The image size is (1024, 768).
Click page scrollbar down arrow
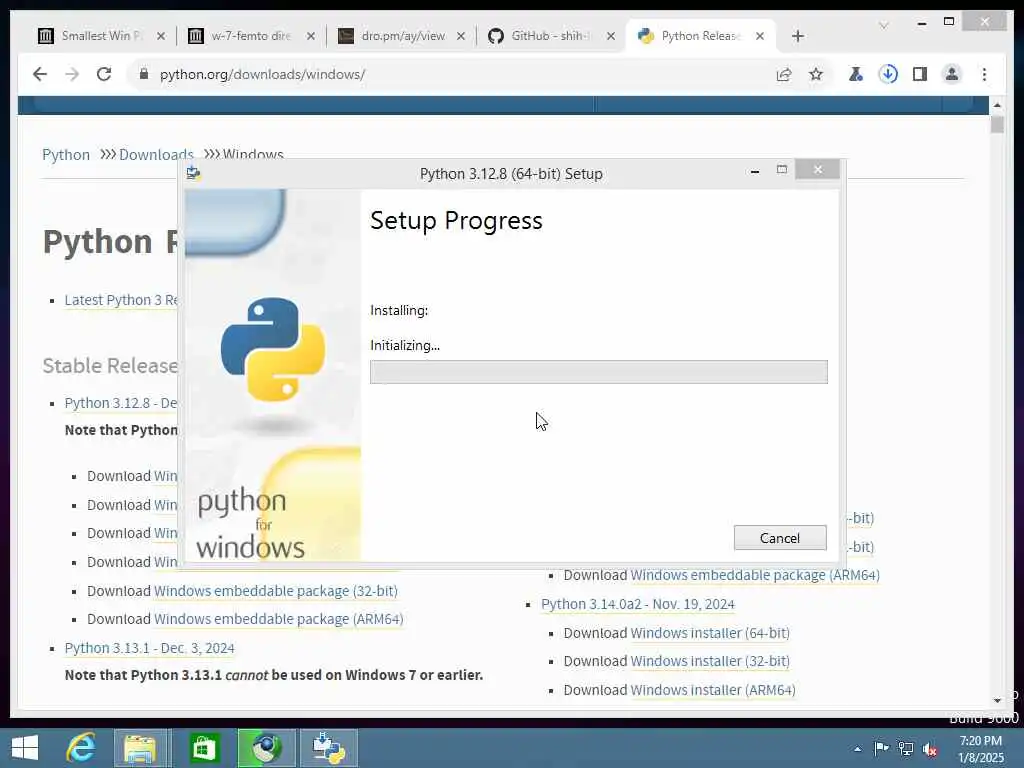997,701
